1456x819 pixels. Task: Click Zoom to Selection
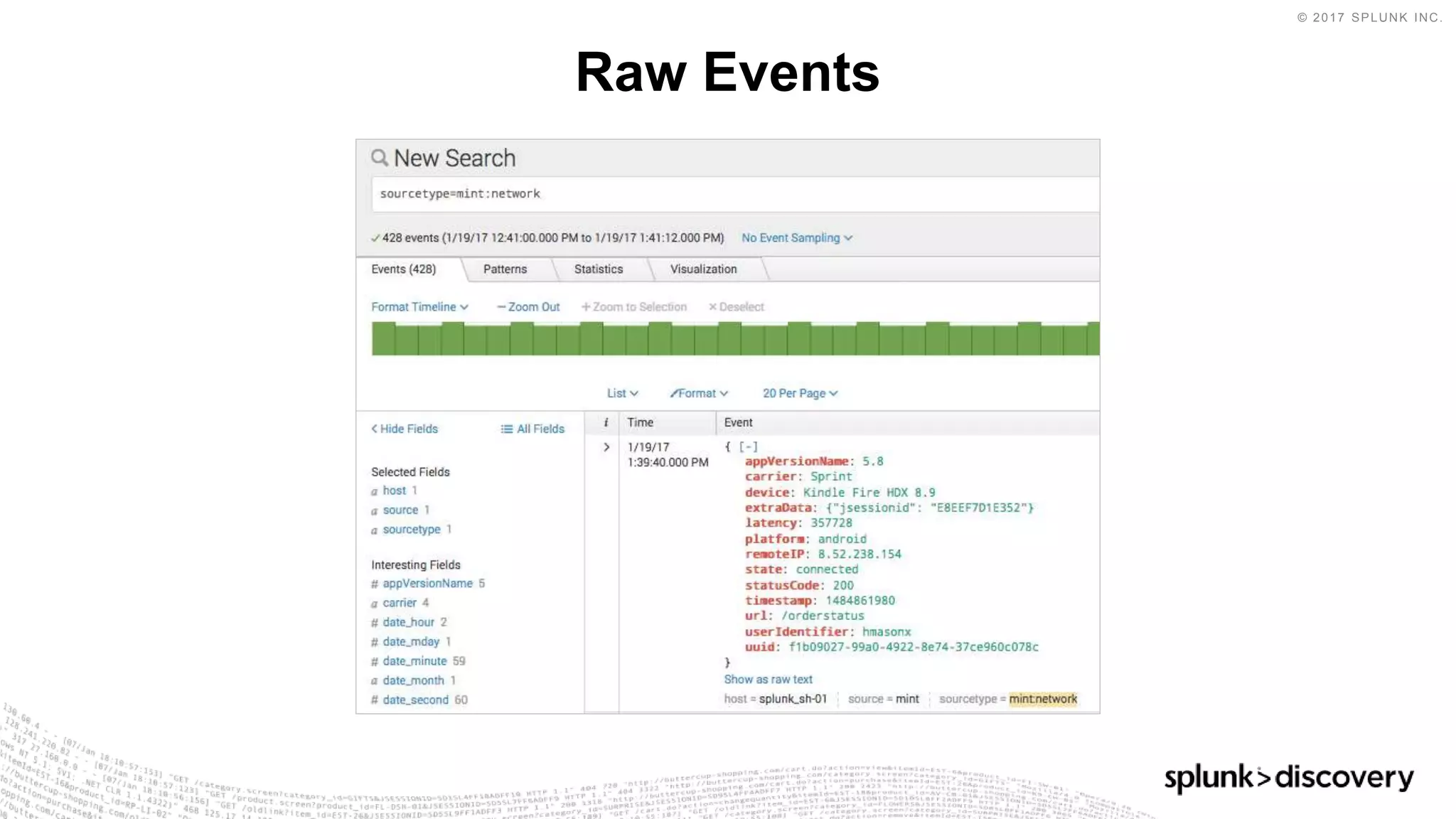click(x=634, y=307)
